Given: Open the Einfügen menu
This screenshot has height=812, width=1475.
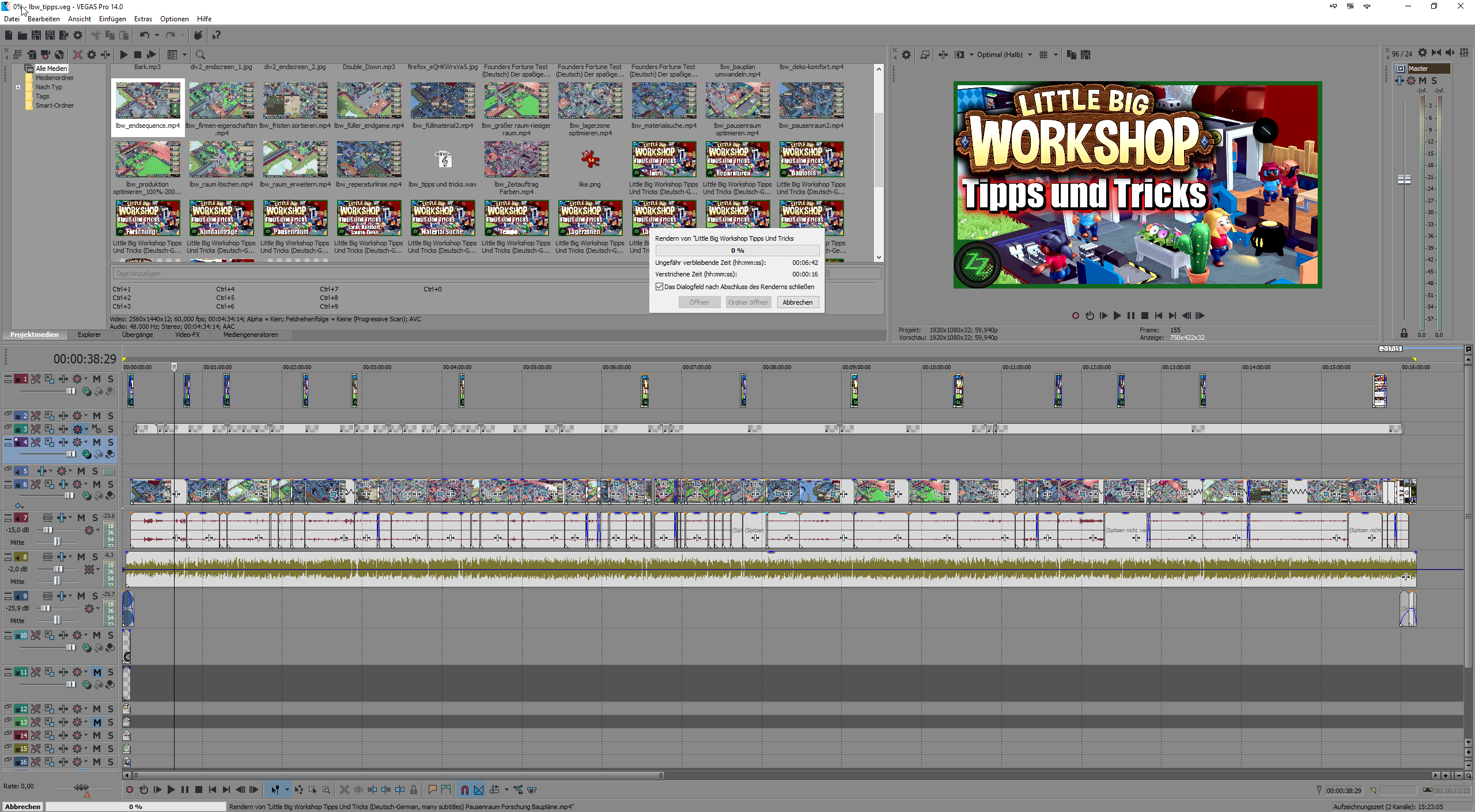Looking at the screenshot, I should click(112, 19).
